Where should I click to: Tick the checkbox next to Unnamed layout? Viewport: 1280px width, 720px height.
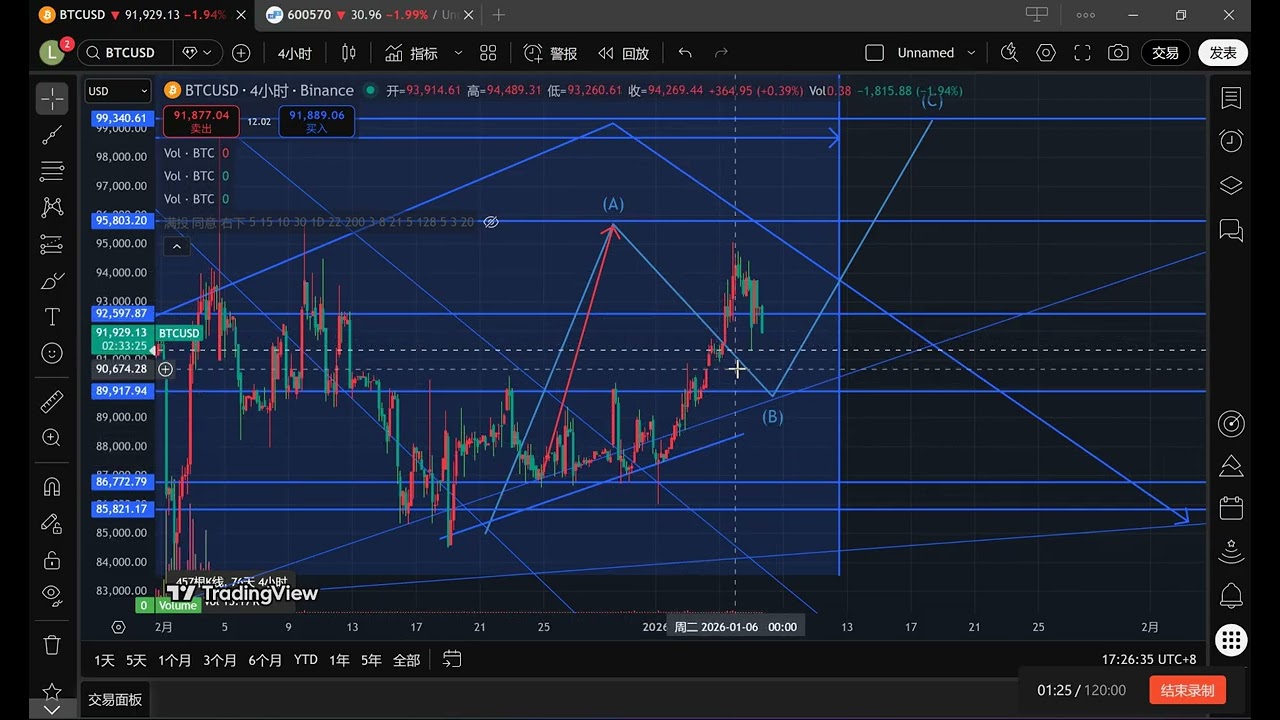[874, 53]
